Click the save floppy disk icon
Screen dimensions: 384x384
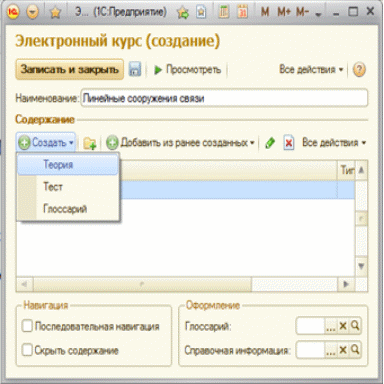135,69
